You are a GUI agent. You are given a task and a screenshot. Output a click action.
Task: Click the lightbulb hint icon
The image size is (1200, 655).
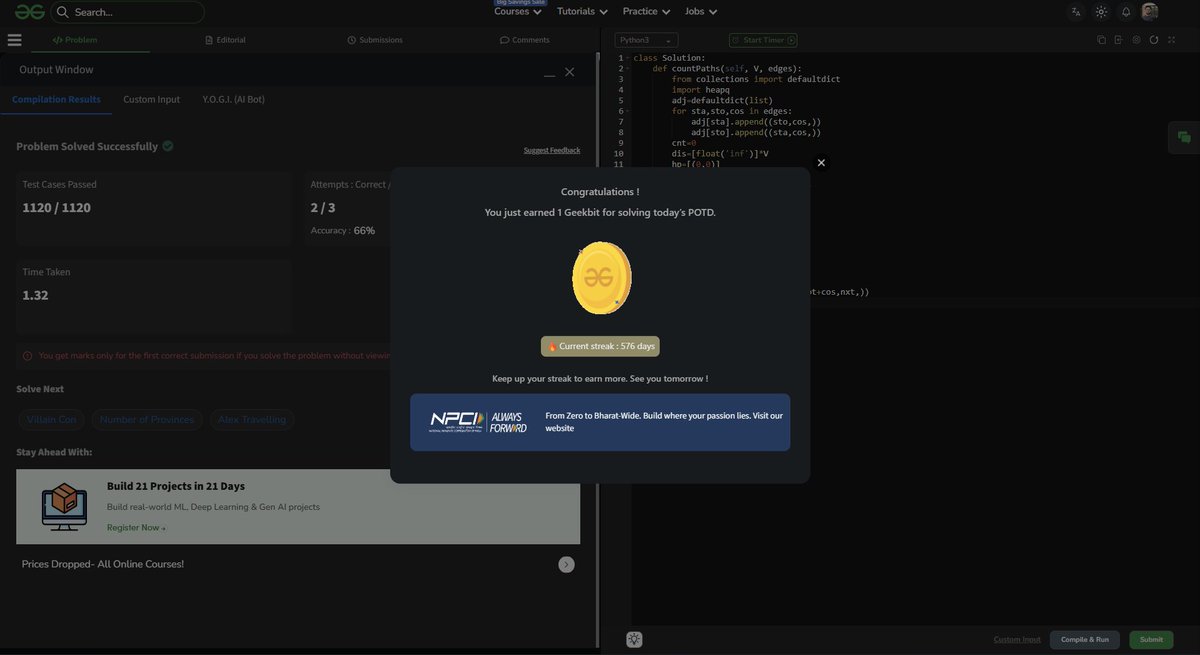pos(634,640)
